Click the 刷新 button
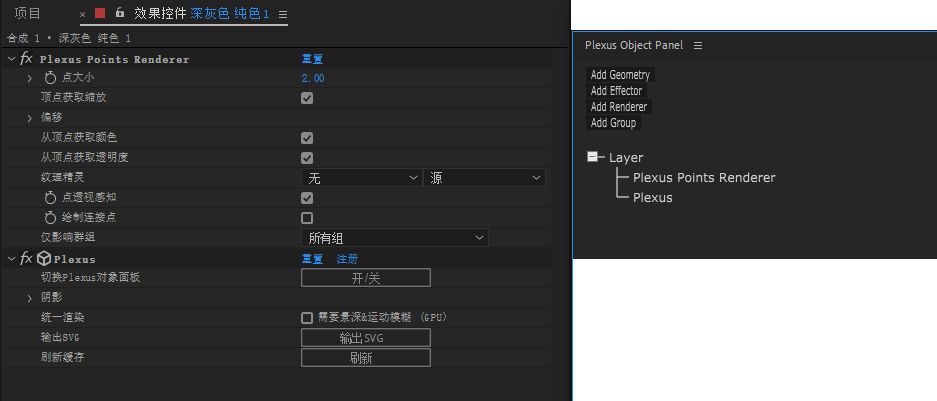Image resolution: width=937 pixels, height=401 pixels. [366, 357]
